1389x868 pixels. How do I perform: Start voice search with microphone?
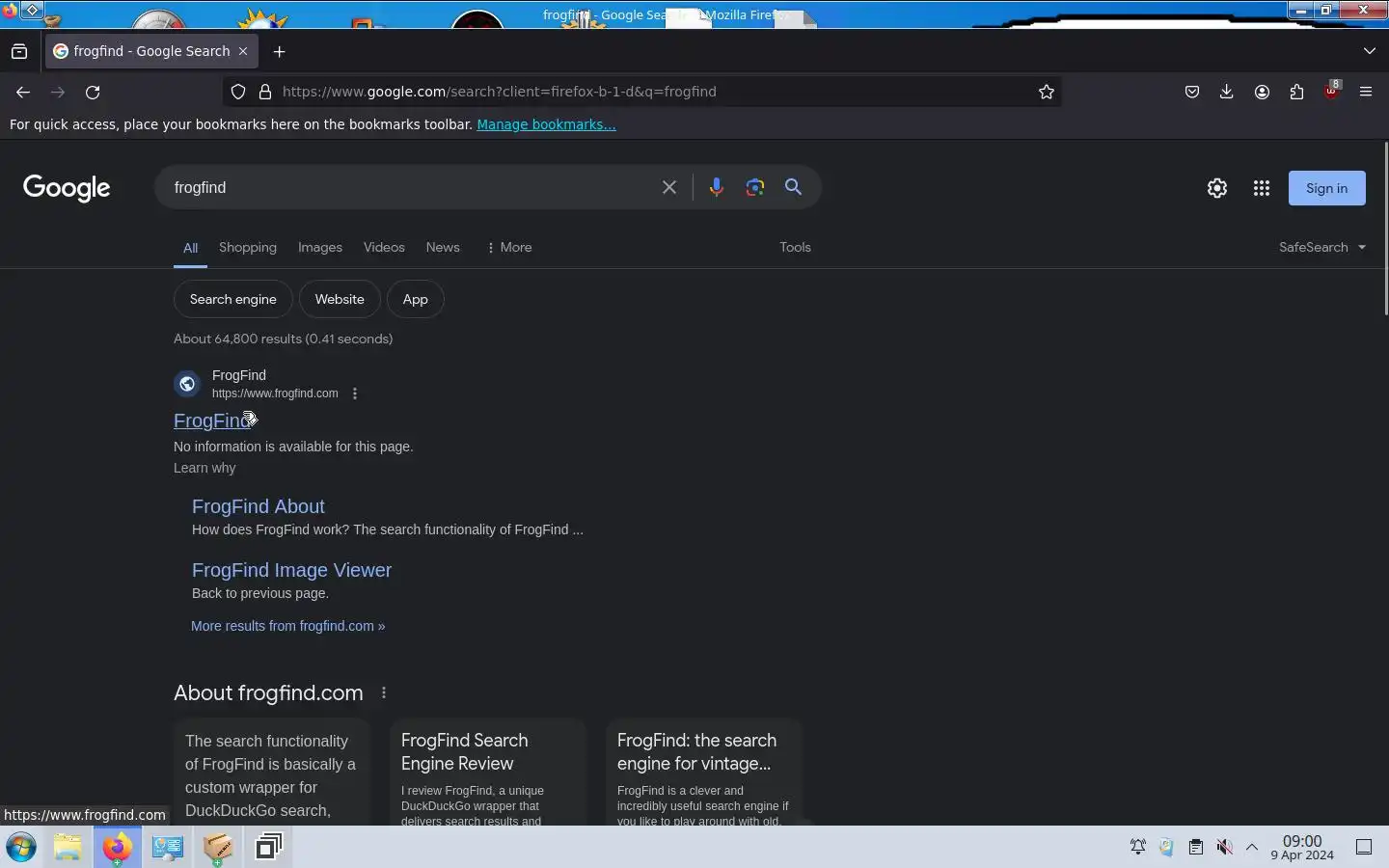click(716, 187)
